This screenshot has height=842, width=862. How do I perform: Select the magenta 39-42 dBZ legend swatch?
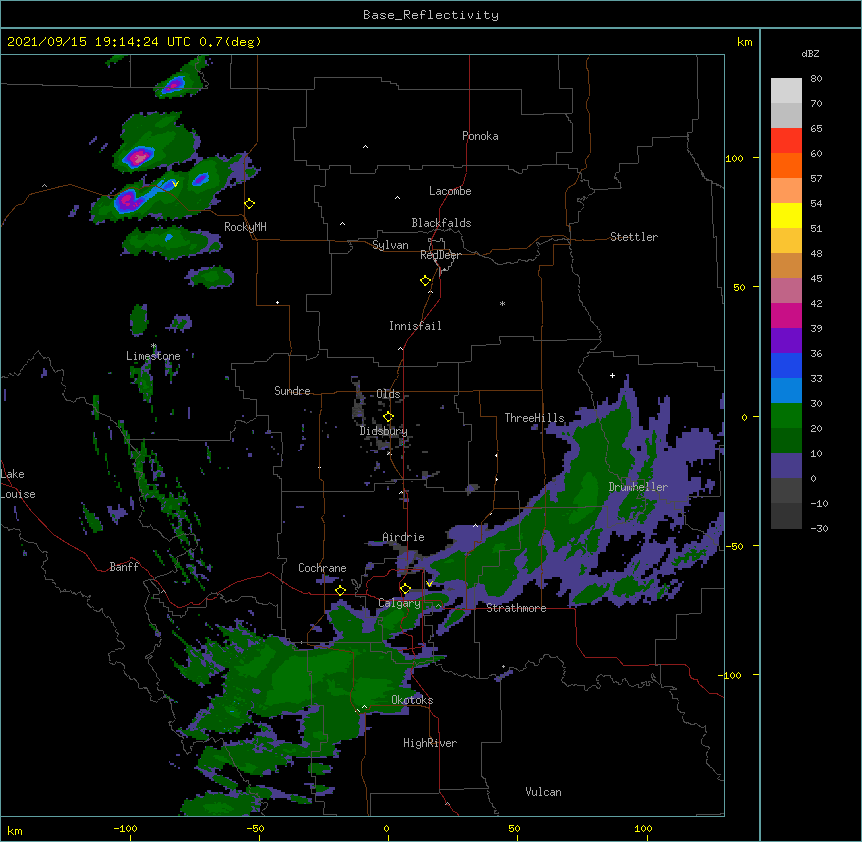[x=786, y=315]
